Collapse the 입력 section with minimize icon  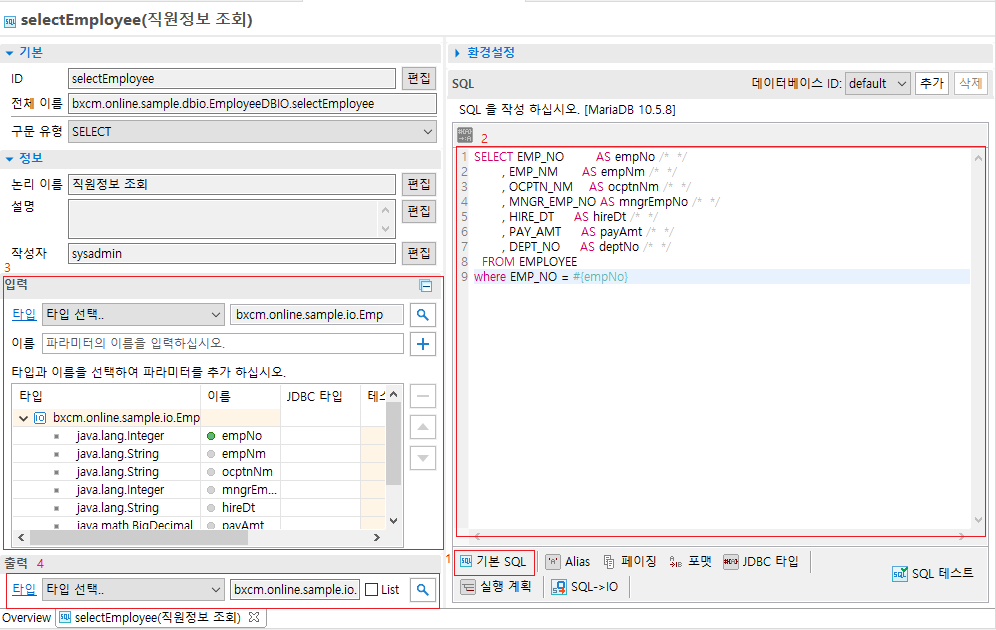426,286
